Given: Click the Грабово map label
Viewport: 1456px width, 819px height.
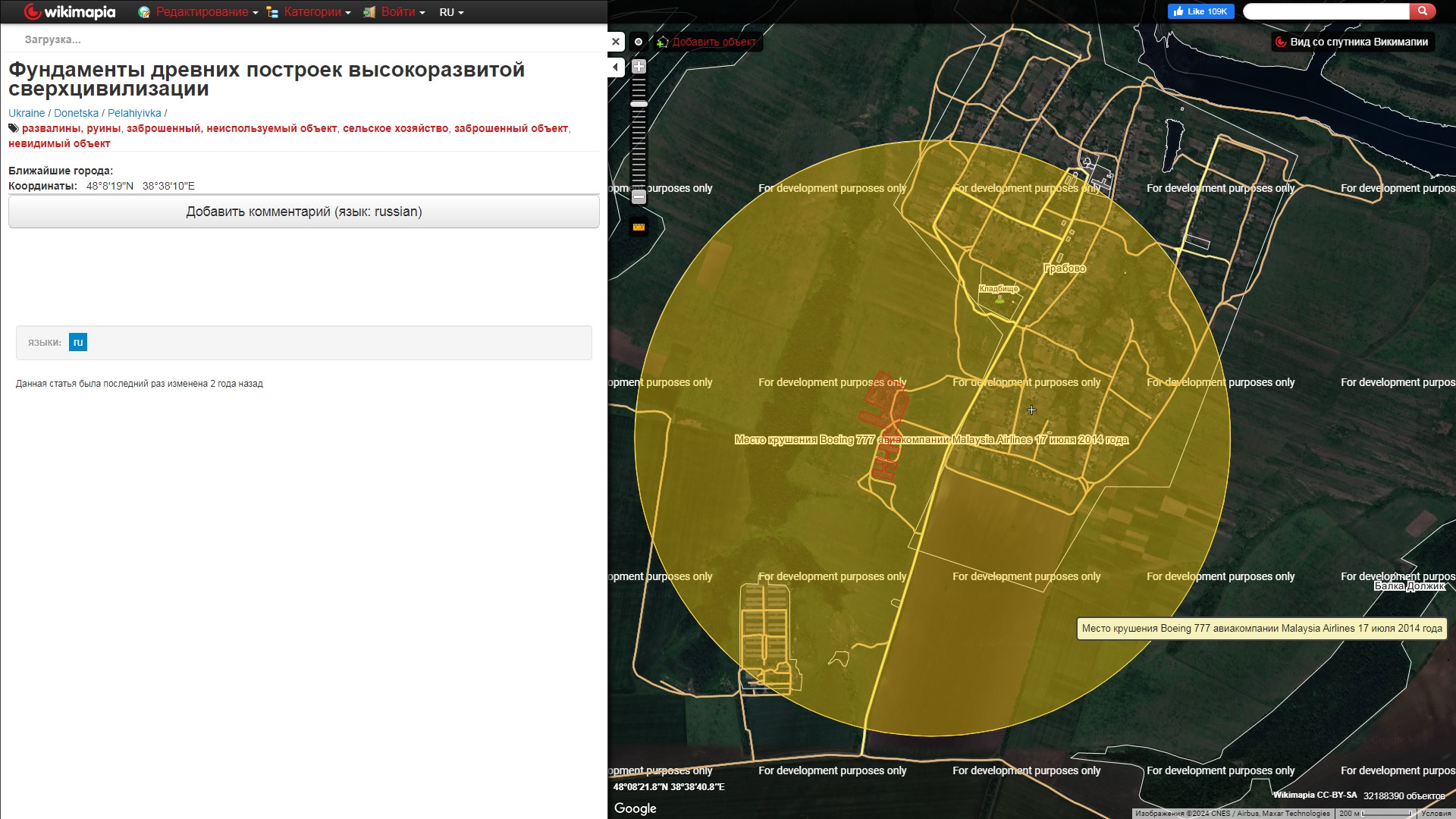Looking at the screenshot, I should click(x=1065, y=268).
